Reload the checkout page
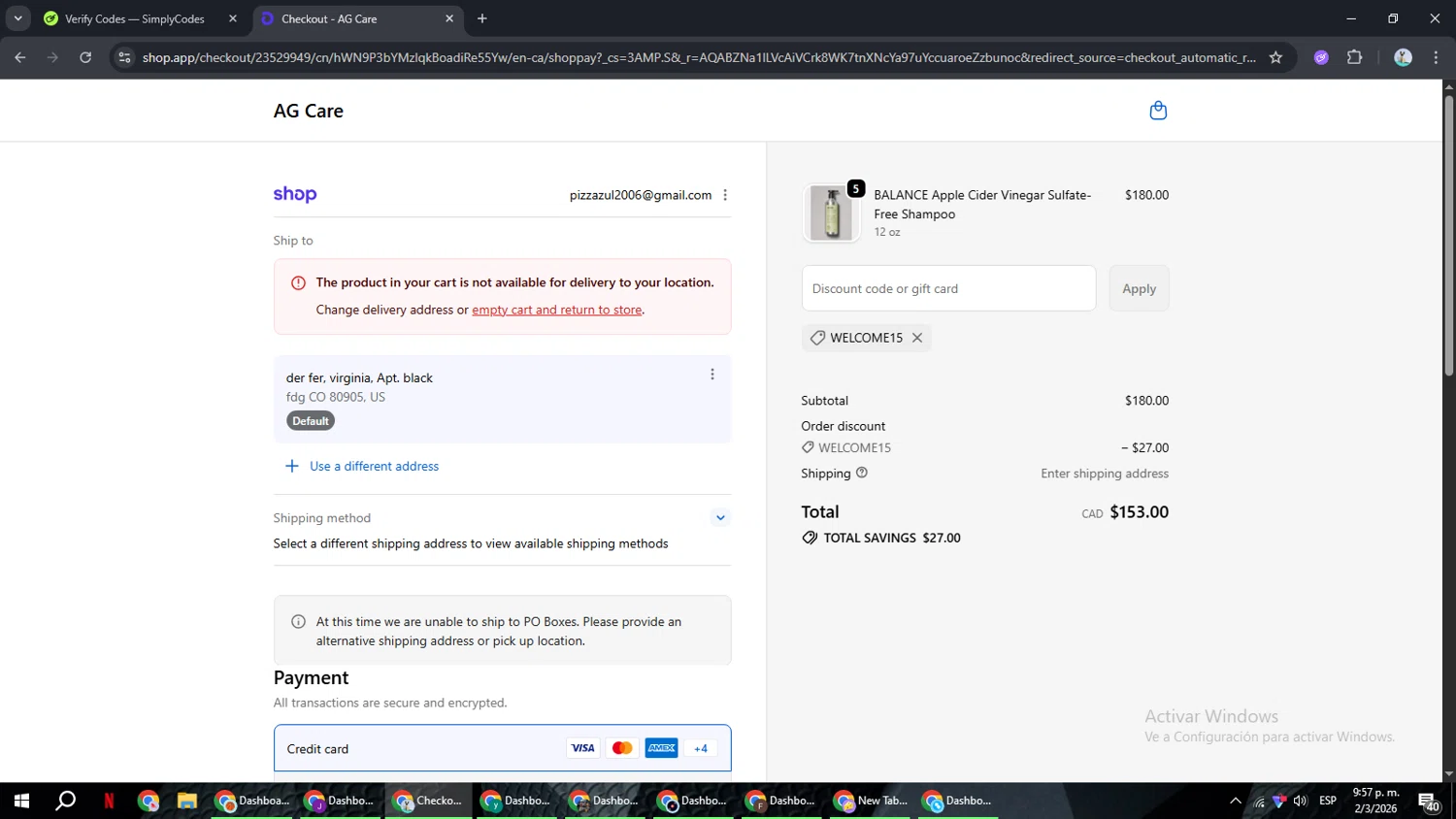Image resolution: width=1456 pixels, height=819 pixels. pos(85,57)
